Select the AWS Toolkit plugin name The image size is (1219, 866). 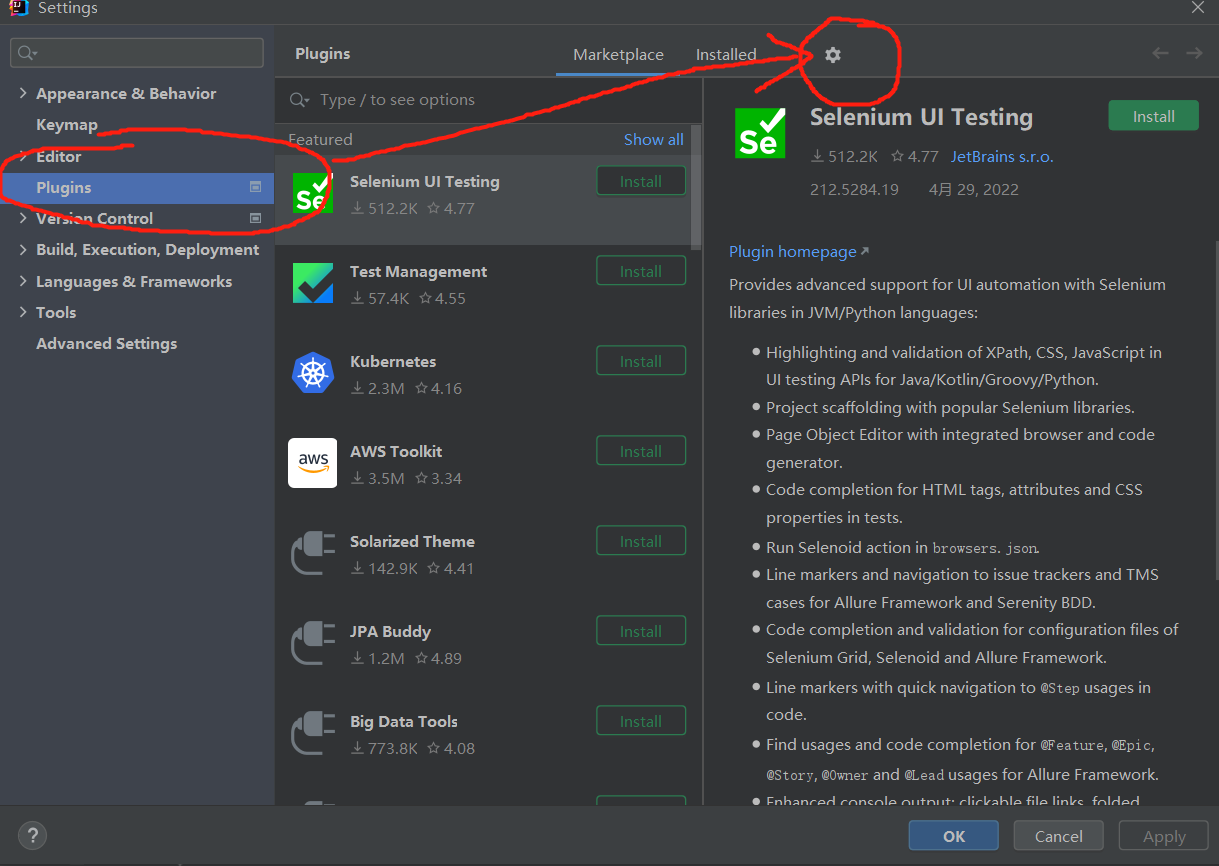pyautogui.click(x=396, y=451)
